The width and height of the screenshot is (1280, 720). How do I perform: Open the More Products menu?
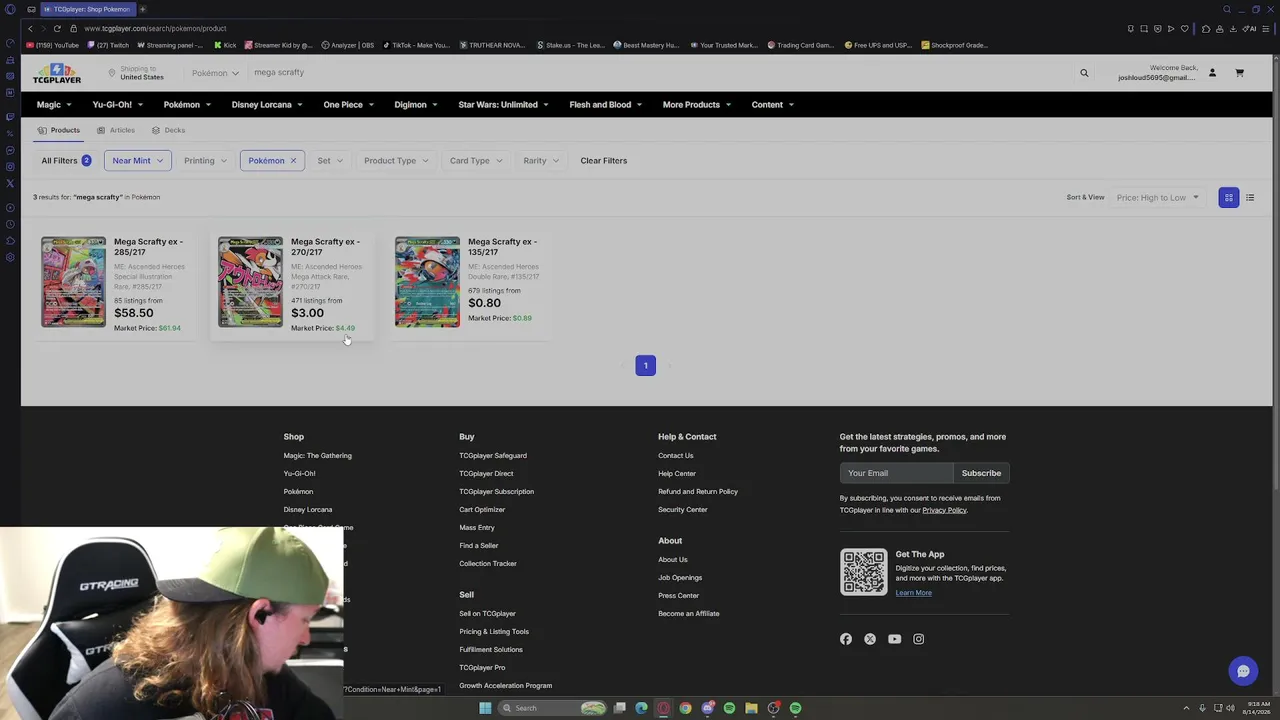pyautogui.click(x=697, y=104)
